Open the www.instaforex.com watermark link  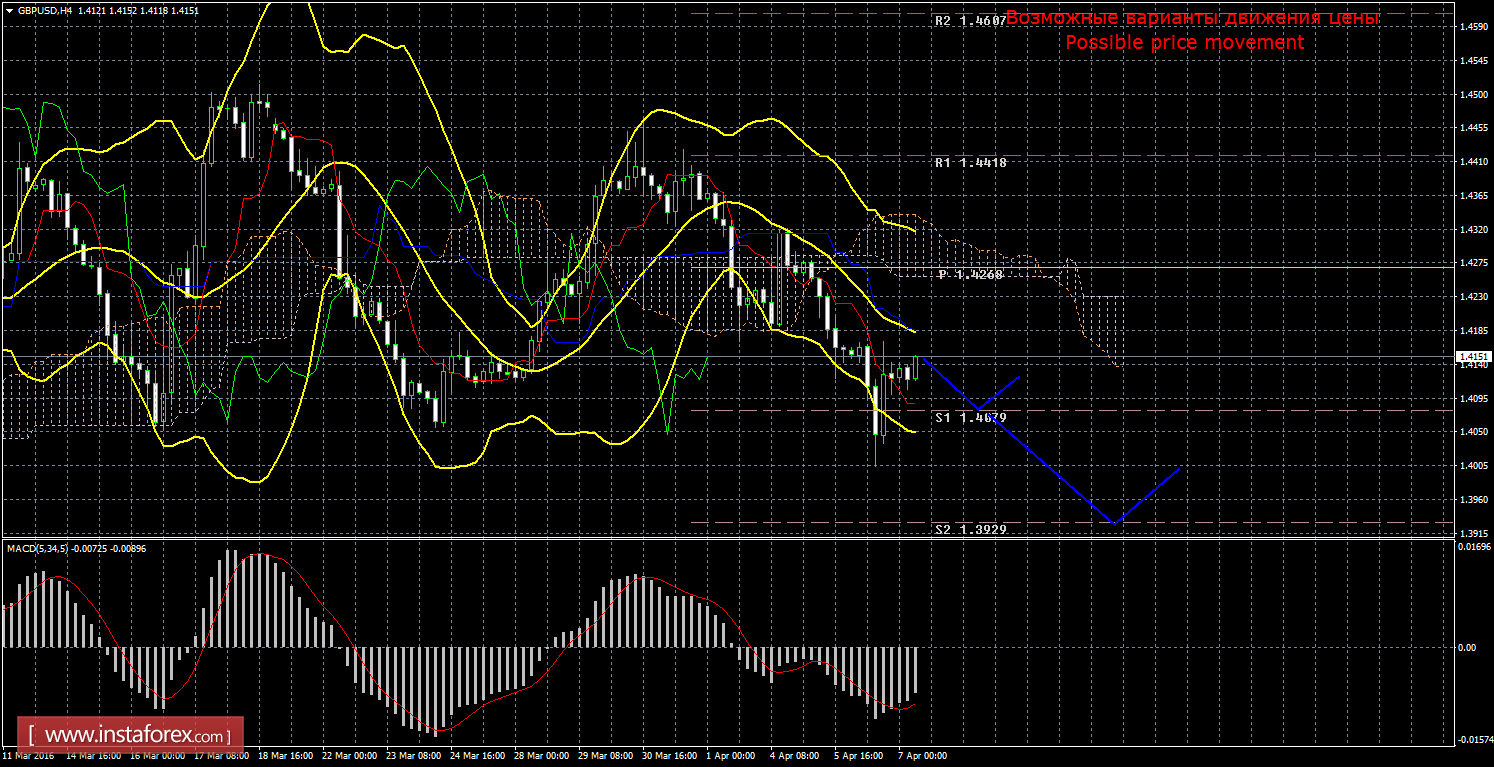(x=131, y=735)
